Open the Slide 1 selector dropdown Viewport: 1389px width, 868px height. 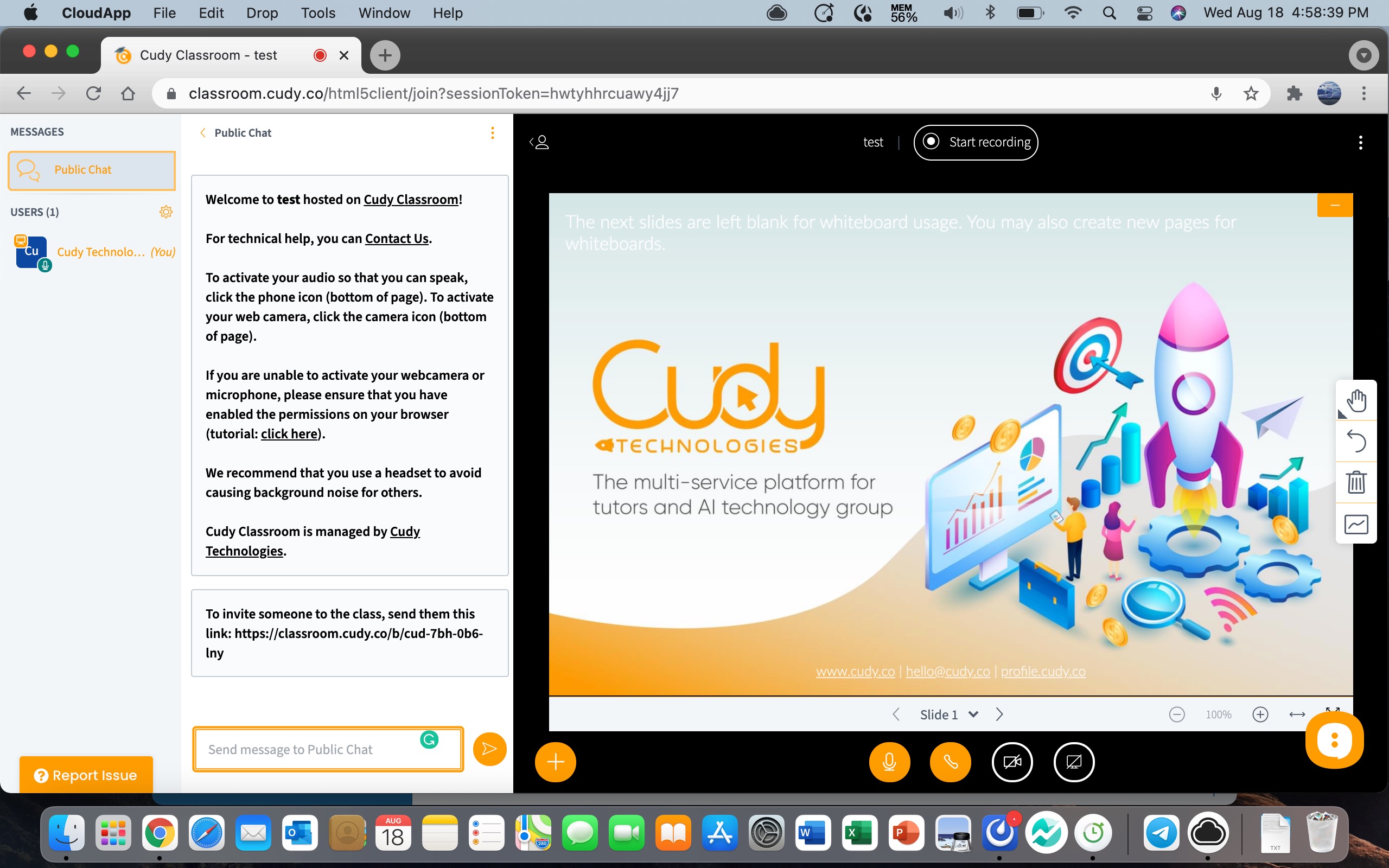(x=948, y=714)
